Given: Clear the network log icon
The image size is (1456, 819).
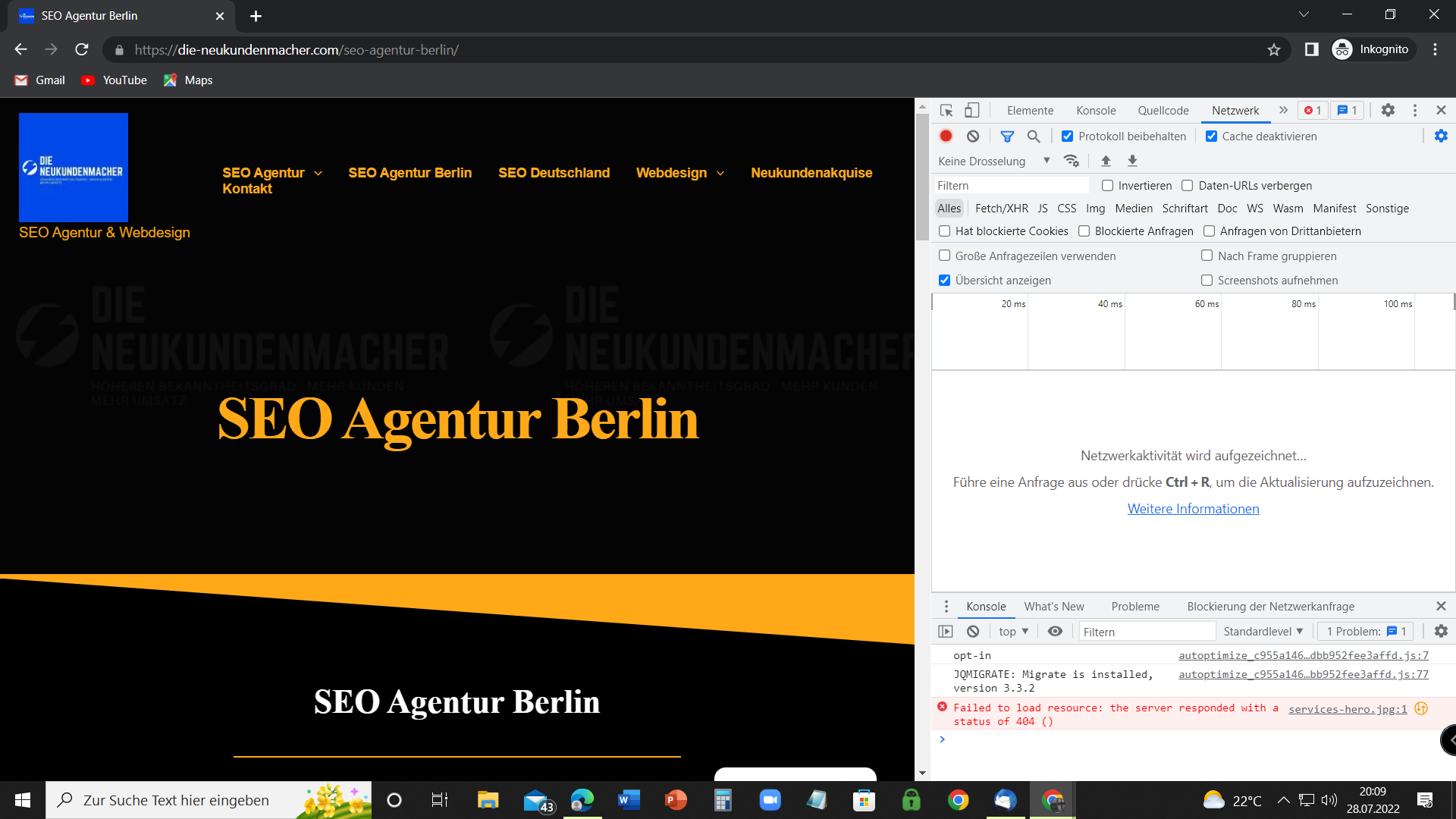Looking at the screenshot, I should point(973,136).
